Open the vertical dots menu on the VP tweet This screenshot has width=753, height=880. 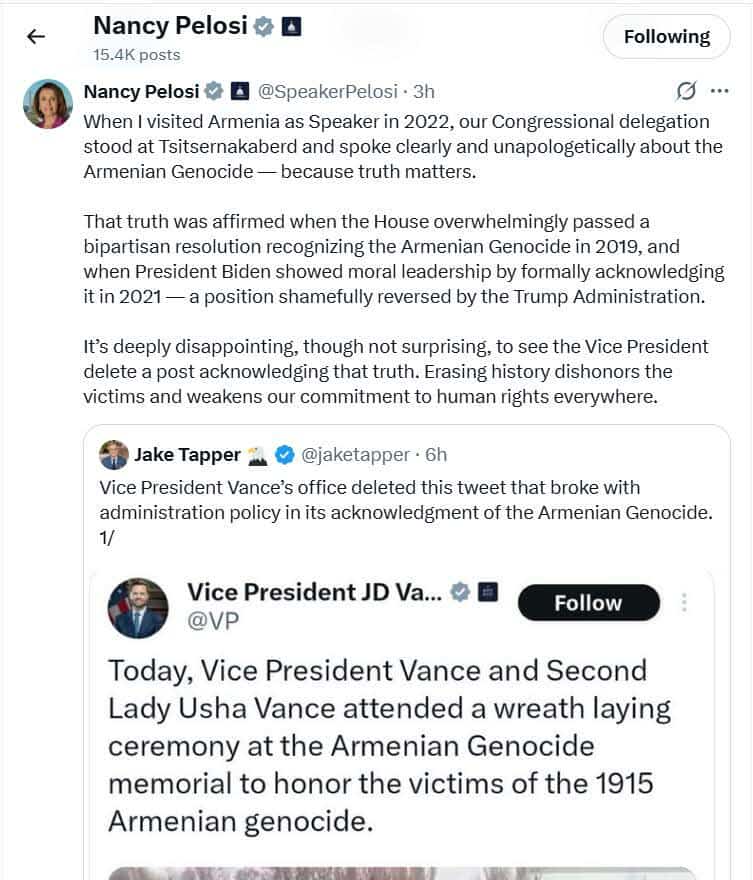pyautogui.click(x=685, y=603)
